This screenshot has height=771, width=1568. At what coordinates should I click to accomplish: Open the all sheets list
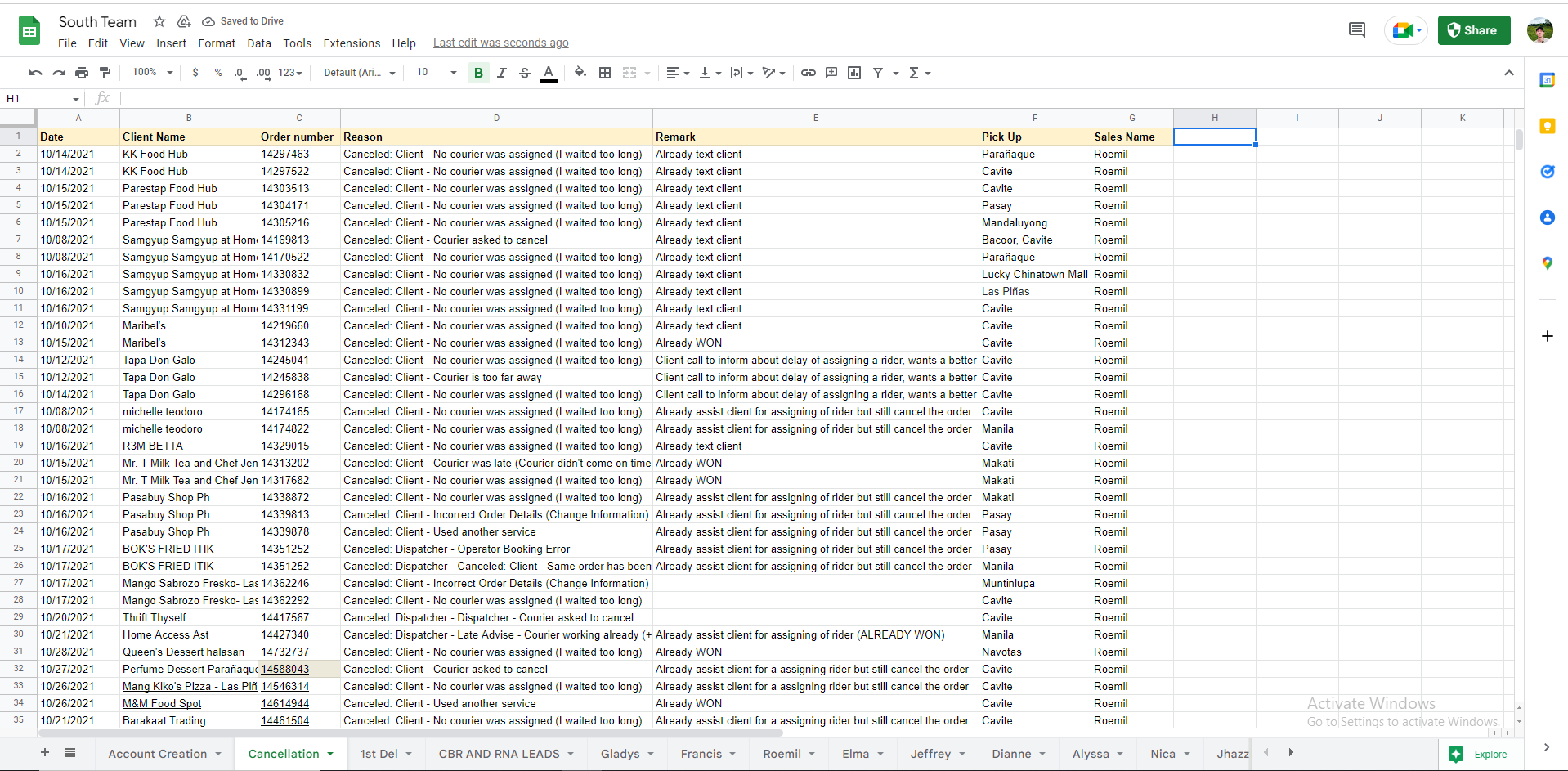(x=70, y=753)
